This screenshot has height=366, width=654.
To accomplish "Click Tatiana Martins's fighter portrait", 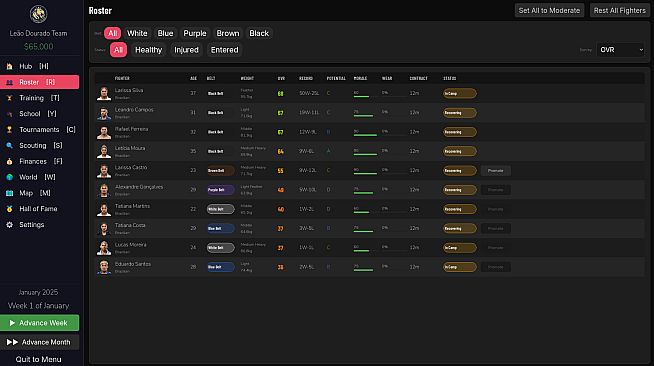I will tap(104, 209).
